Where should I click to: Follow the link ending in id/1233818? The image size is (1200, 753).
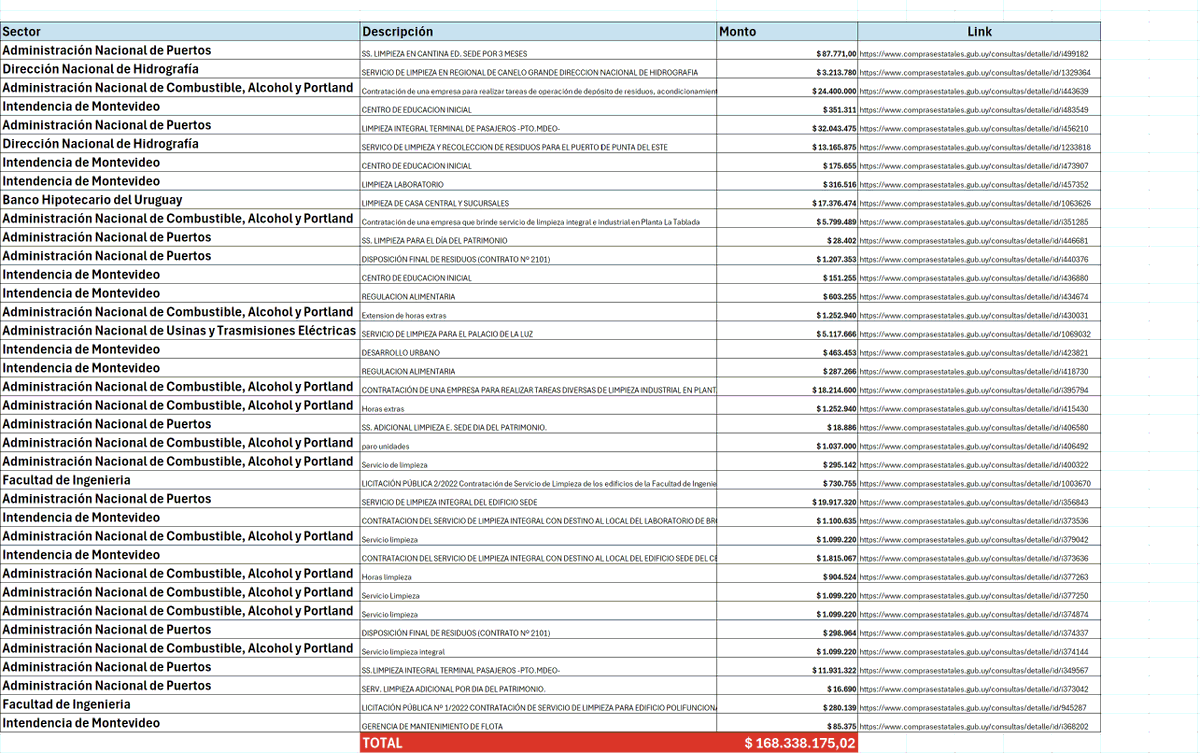pyautogui.click(x=975, y=147)
